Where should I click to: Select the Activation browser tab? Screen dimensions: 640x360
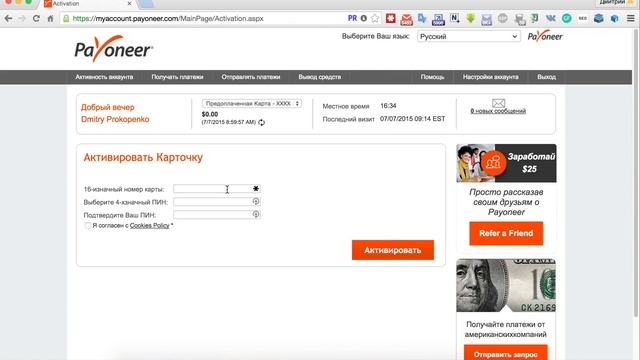click(x=88, y=4)
